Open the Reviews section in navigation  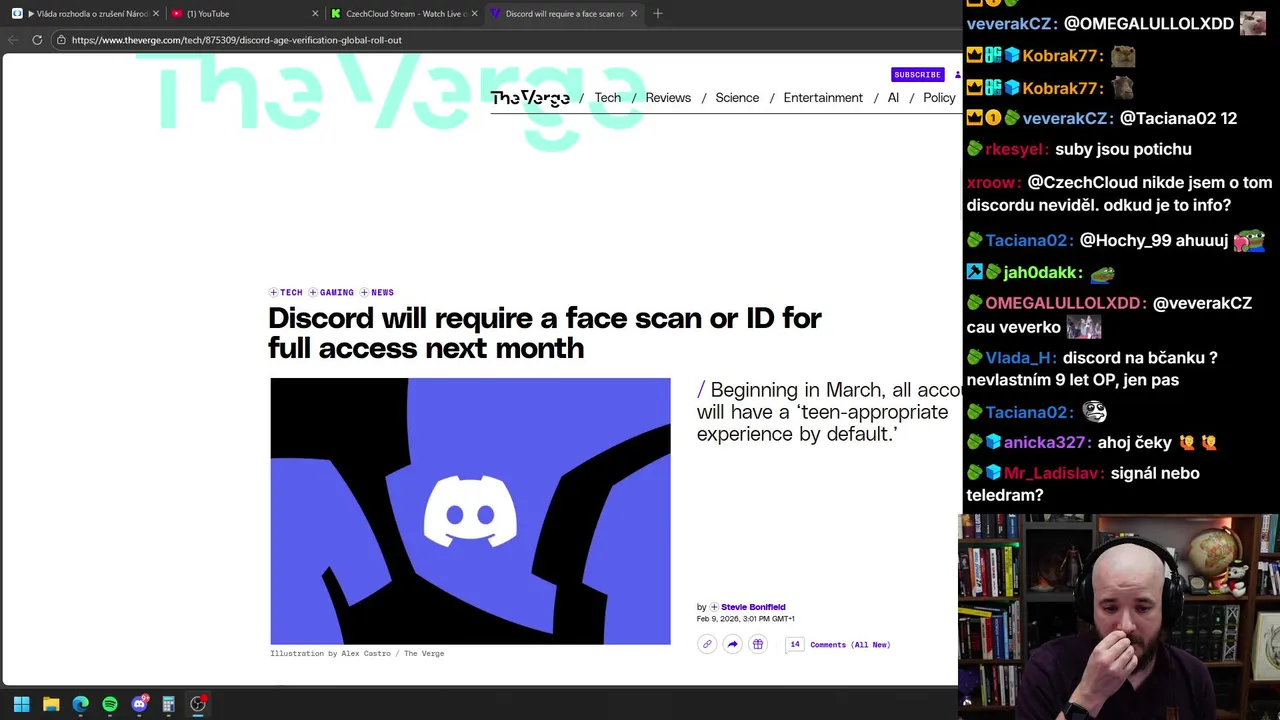point(668,98)
